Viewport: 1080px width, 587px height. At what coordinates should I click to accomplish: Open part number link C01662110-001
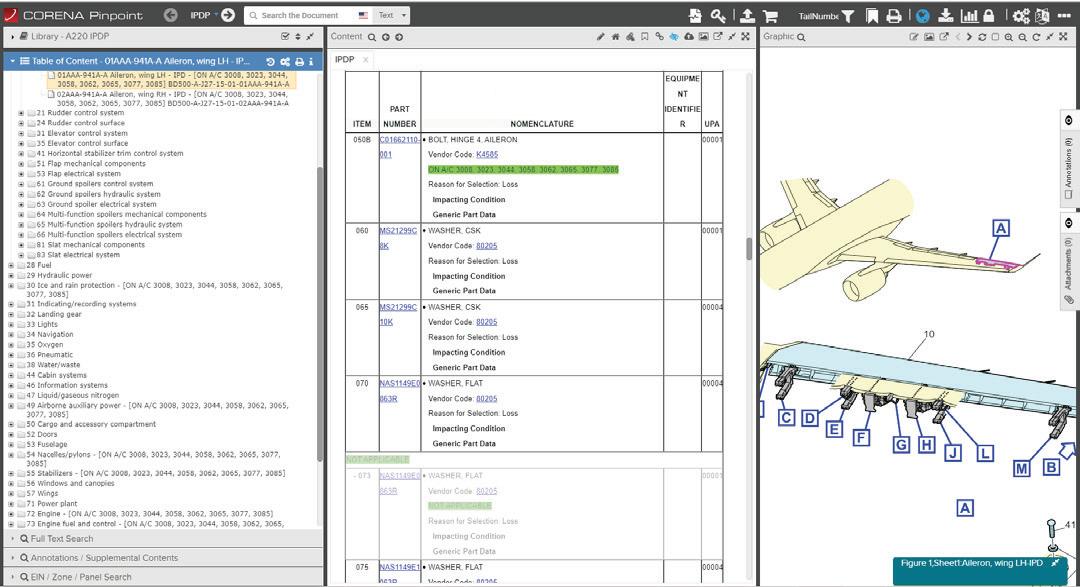point(399,147)
